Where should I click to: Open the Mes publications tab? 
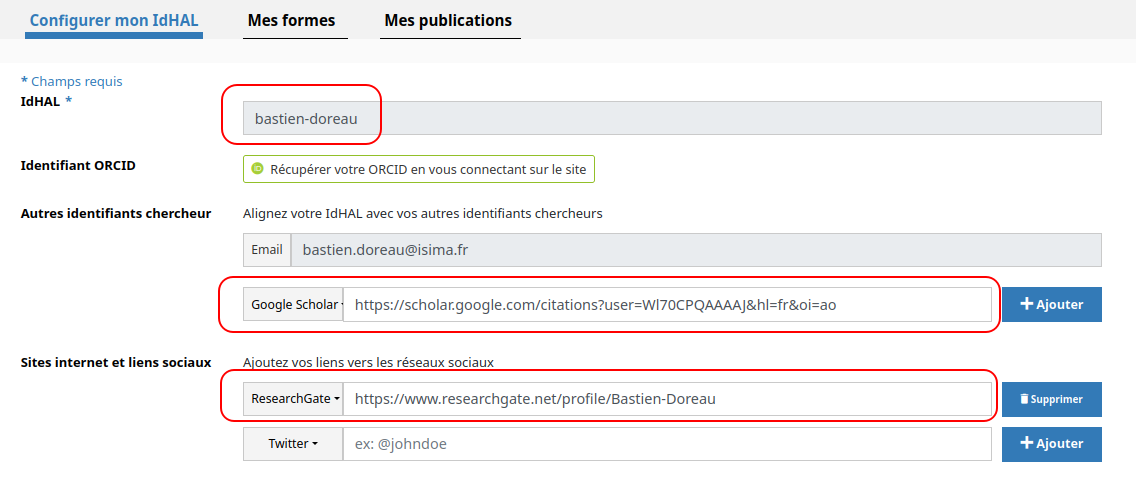[x=447, y=20]
